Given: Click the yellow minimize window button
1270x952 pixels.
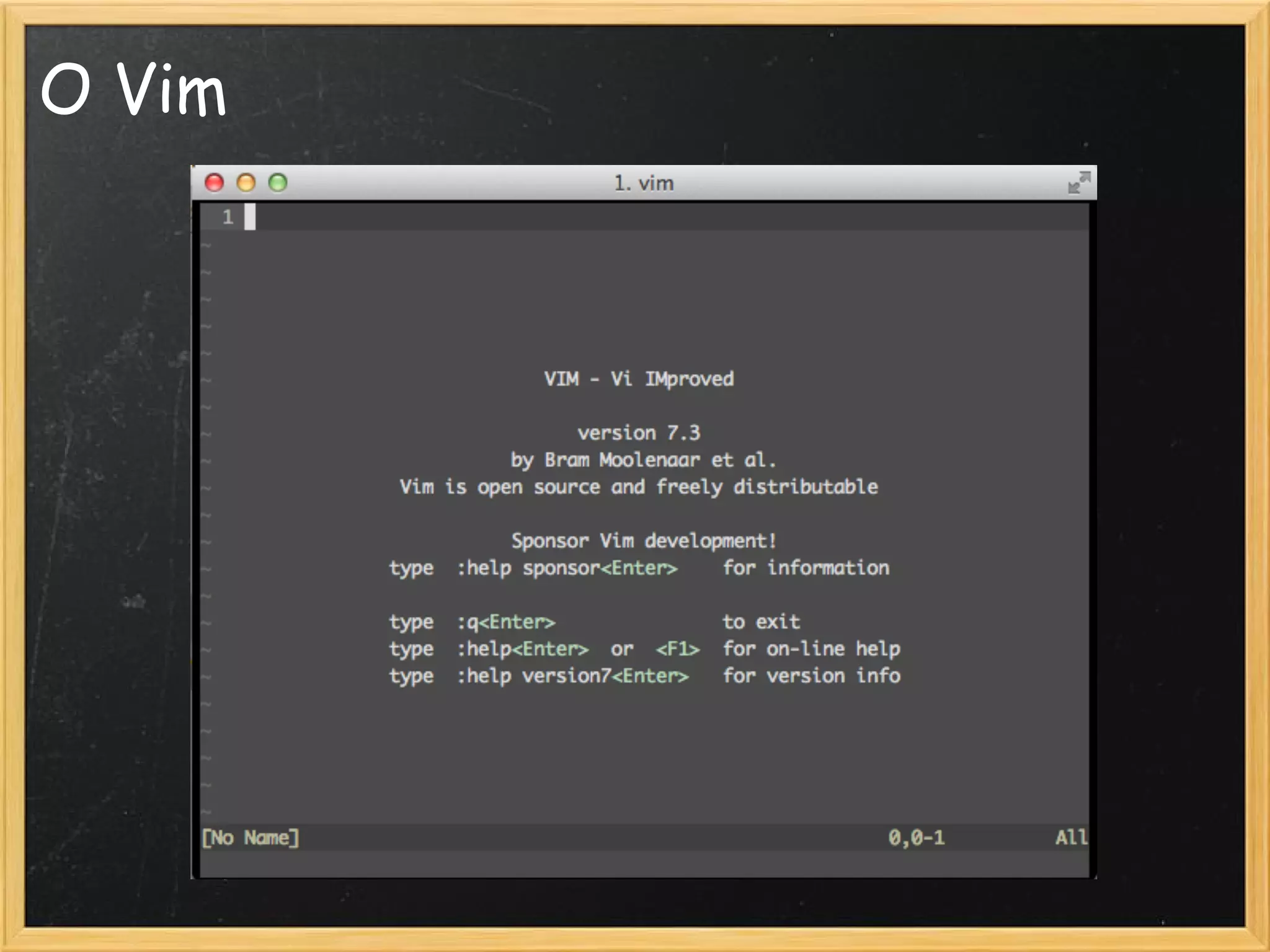Looking at the screenshot, I should click(246, 182).
